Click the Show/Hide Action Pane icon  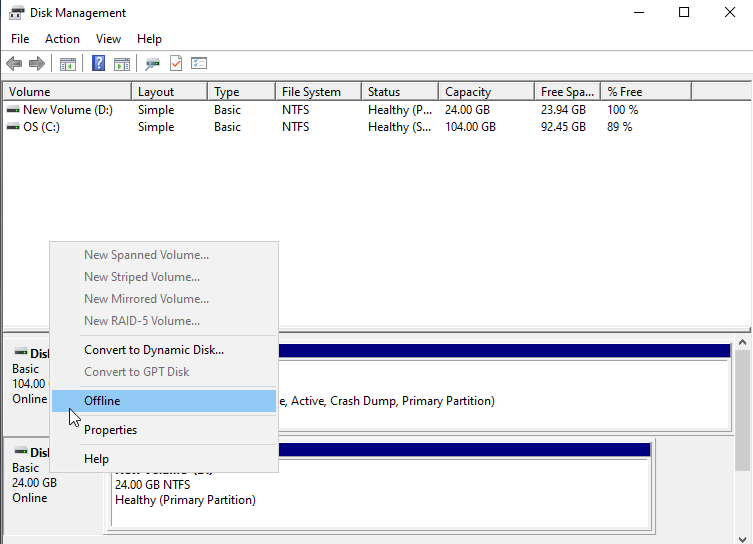tap(122, 64)
